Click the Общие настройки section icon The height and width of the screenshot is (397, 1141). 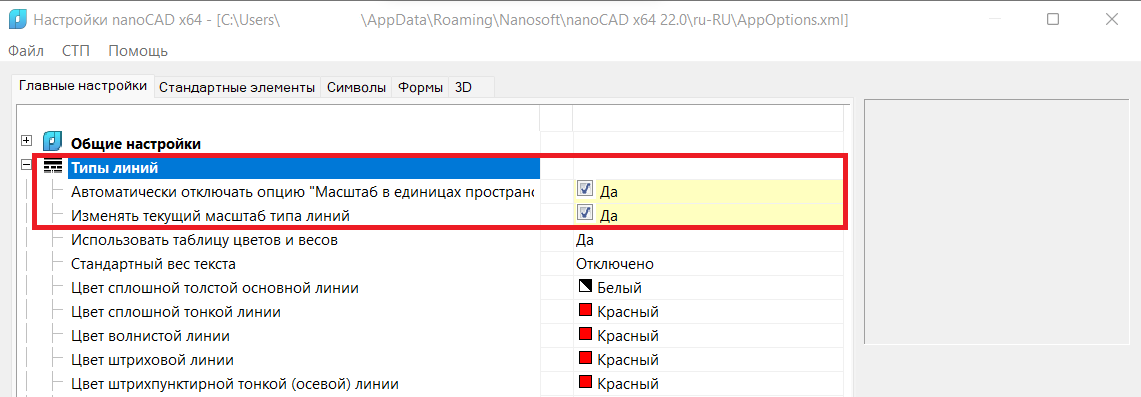click(x=52, y=141)
